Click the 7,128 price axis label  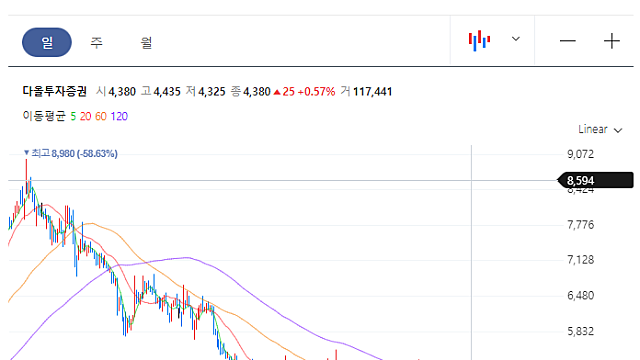click(x=580, y=260)
